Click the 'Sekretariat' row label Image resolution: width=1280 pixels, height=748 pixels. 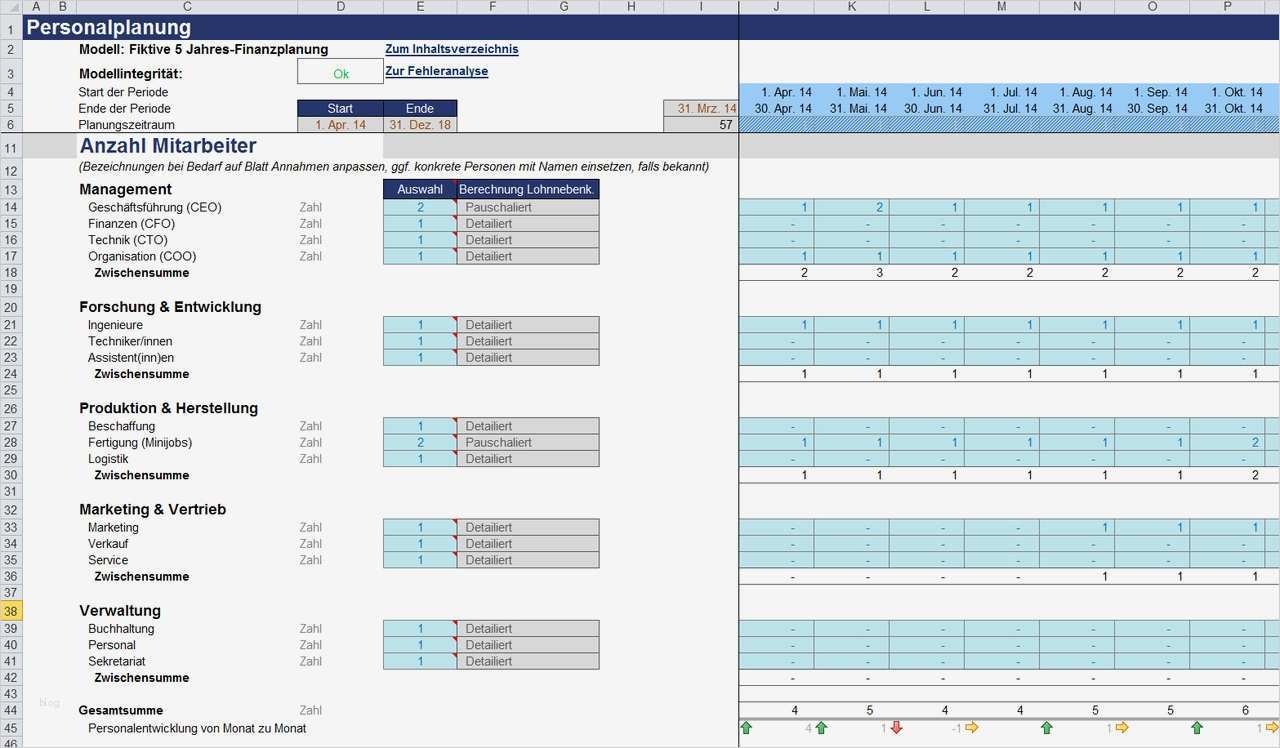coord(117,661)
